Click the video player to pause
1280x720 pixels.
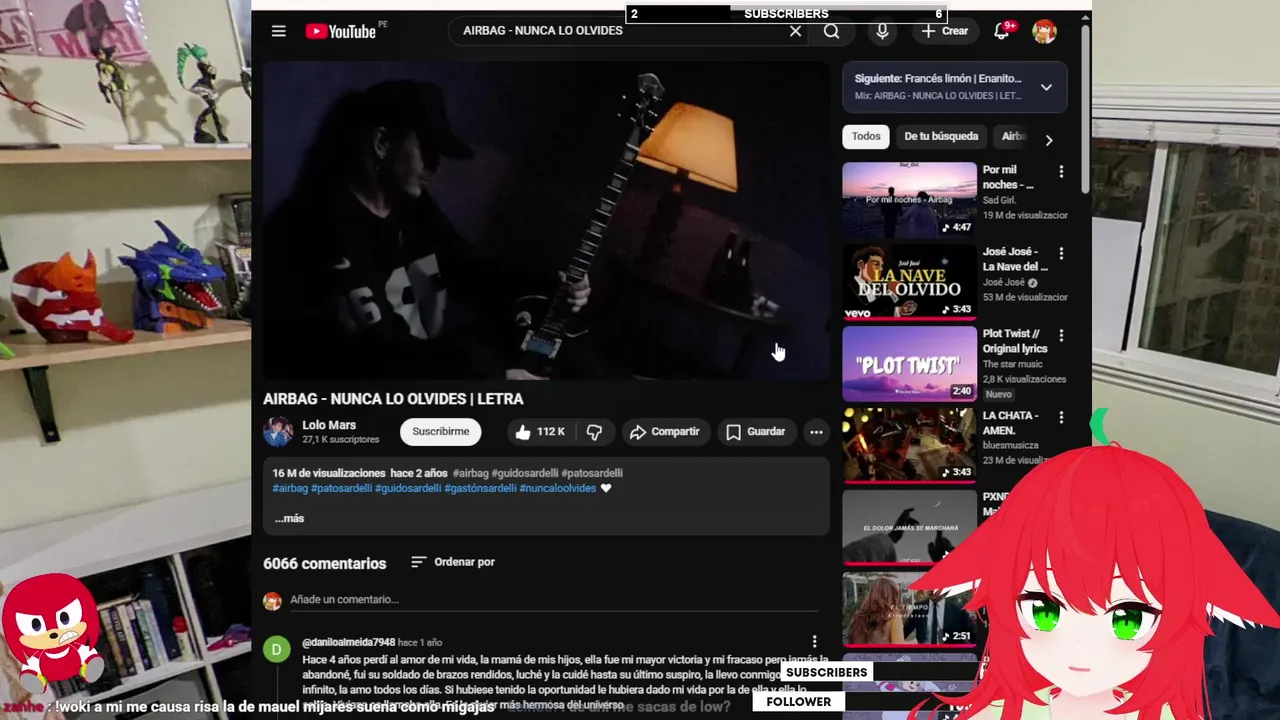coord(546,220)
